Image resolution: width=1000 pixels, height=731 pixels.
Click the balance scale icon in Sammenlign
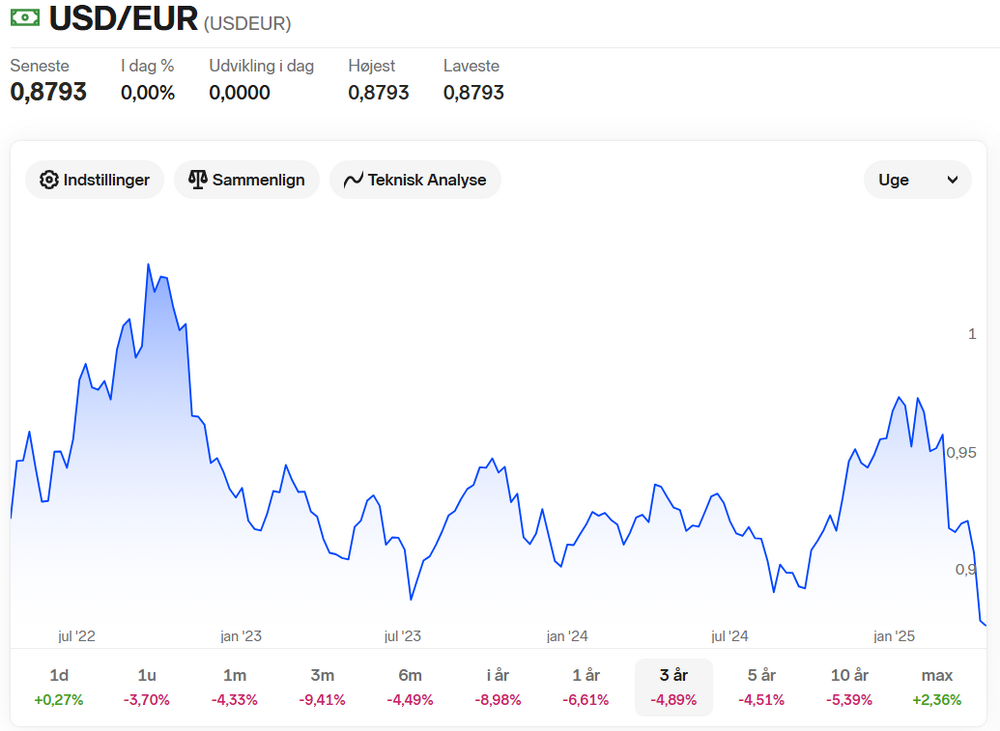pos(198,180)
